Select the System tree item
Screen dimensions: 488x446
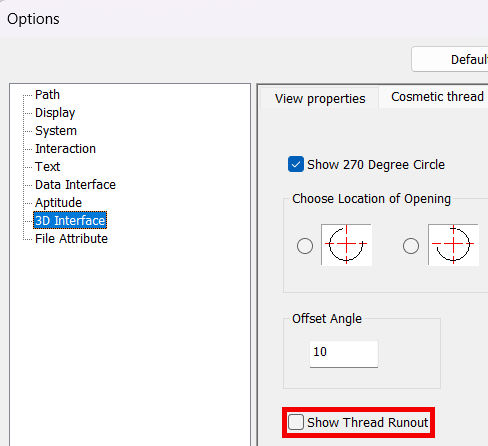(56, 131)
